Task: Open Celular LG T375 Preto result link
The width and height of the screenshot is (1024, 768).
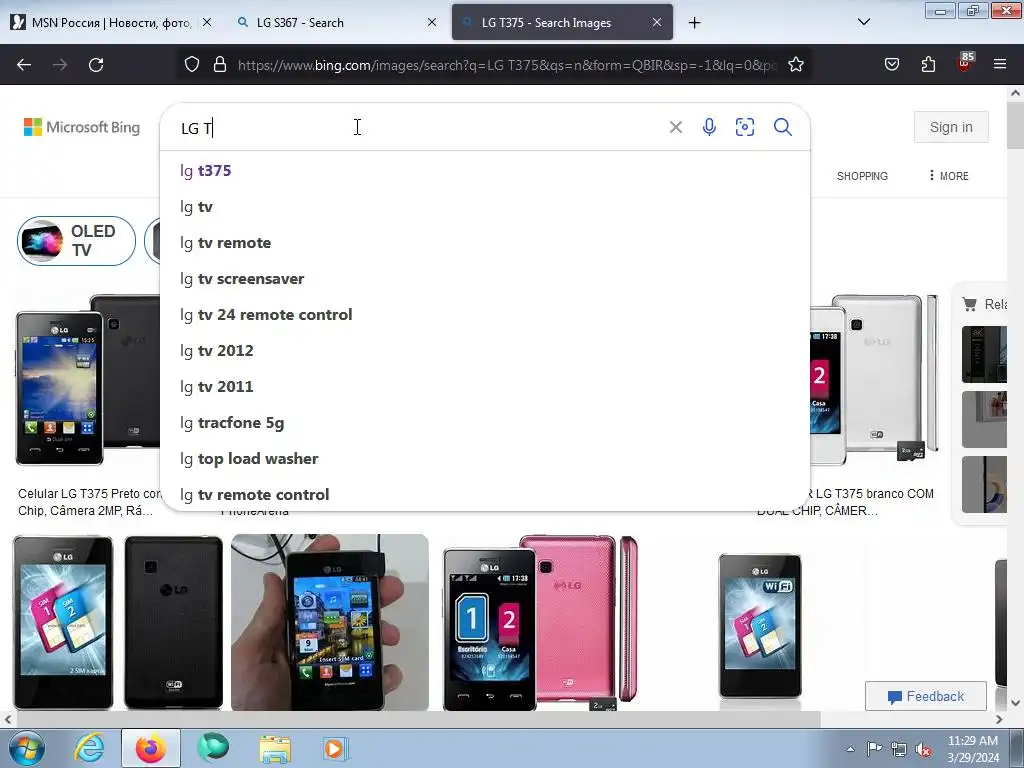Action: click(89, 502)
